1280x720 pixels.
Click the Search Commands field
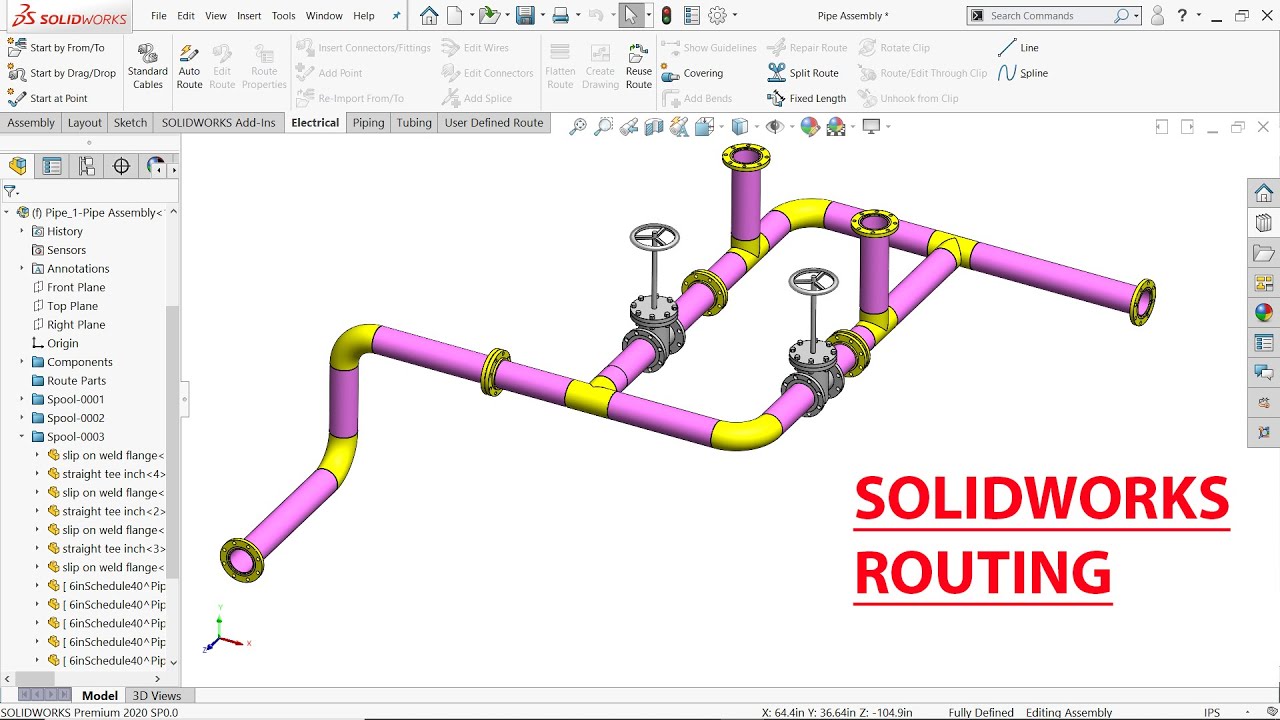[1055, 16]
